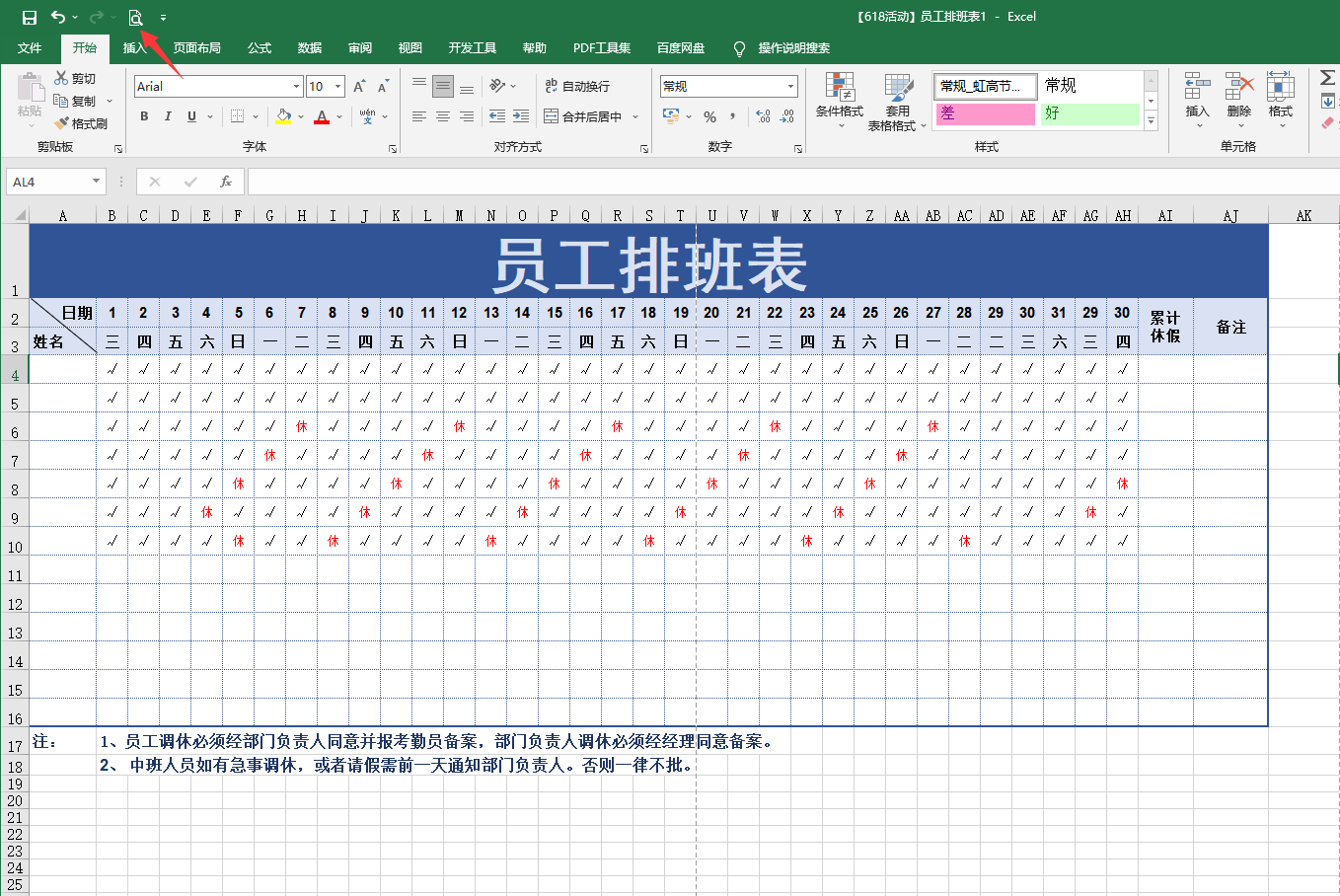The width and height of the screenshot is (1340, 896).
Task: Click the text orientation icon
Action: pyautogui.click(x=496, y=86)
